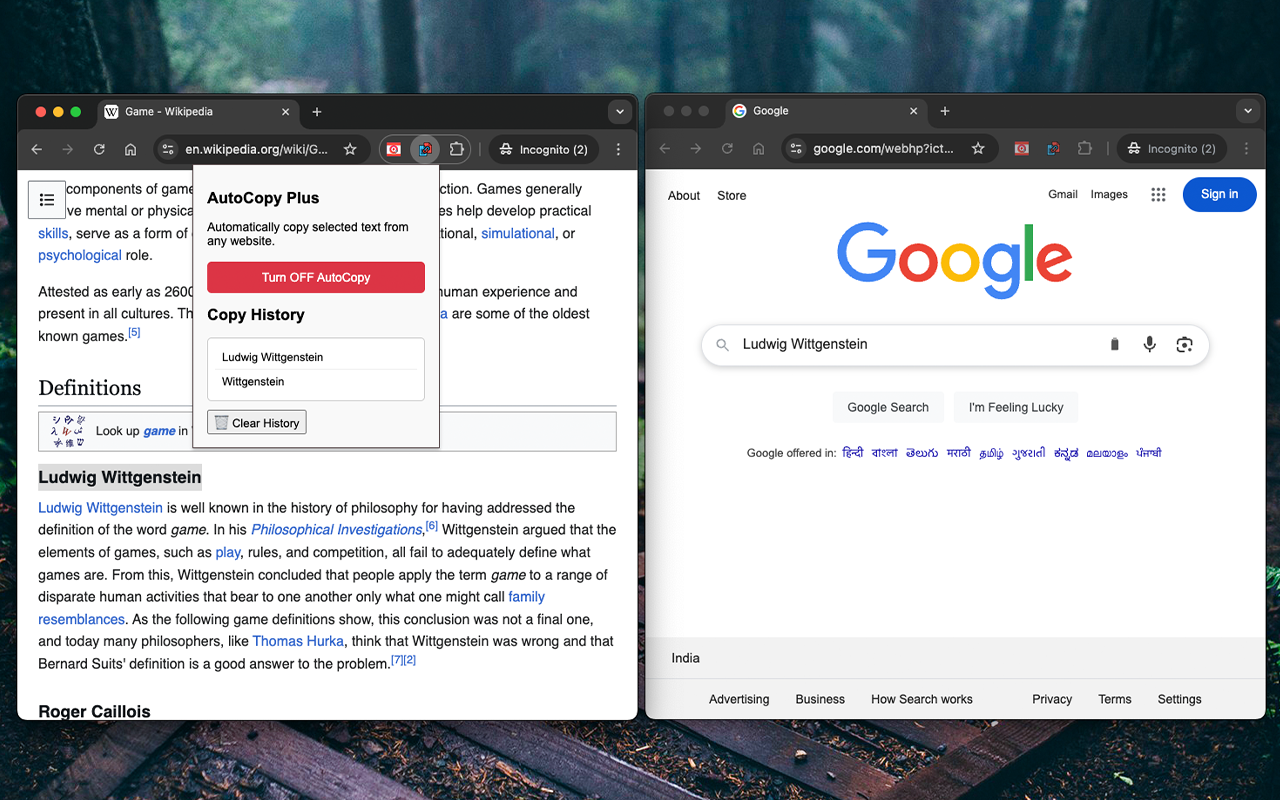1280x800 pixels.
Task: Open Chrome's three-dot menu in Google window
Action: (x=1246, y=149)
